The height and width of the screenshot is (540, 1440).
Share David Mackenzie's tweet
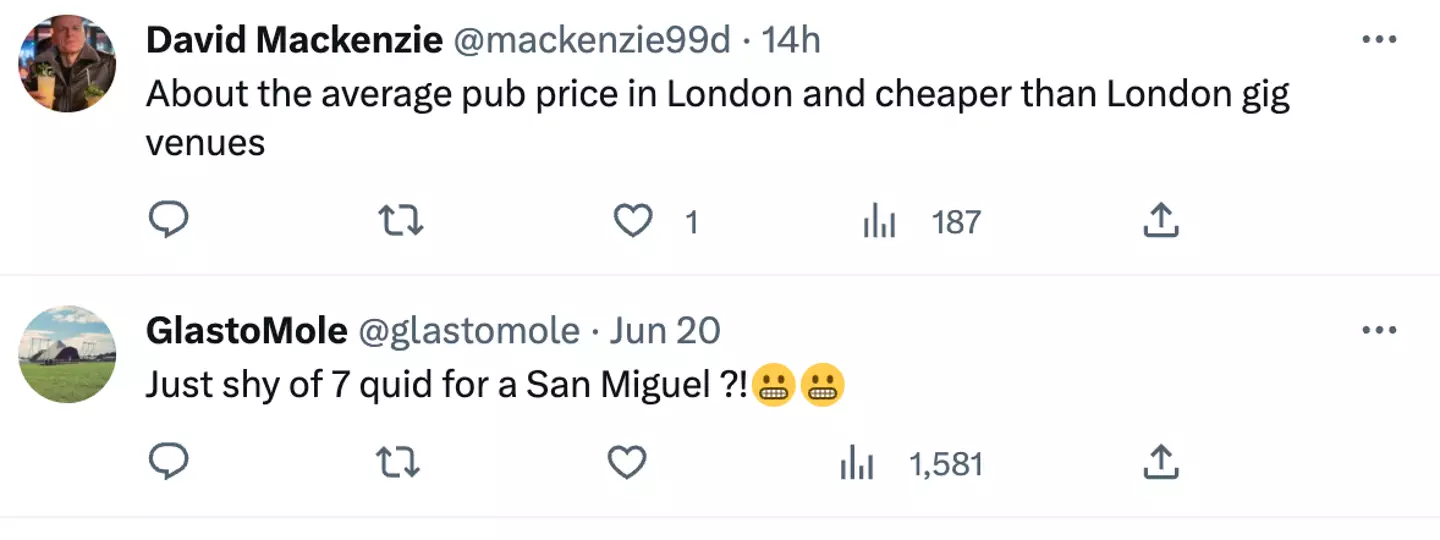click(x=1160, y=221)
